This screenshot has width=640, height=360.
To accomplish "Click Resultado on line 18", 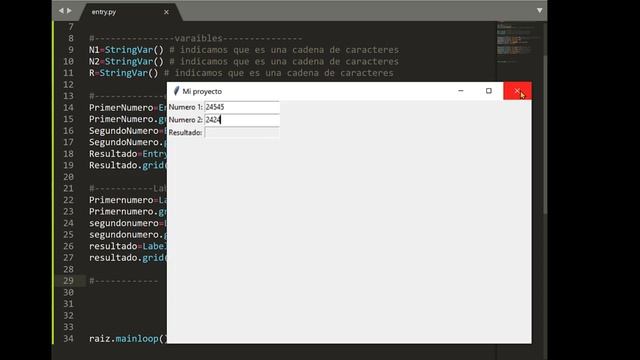I will coord(113,154).
